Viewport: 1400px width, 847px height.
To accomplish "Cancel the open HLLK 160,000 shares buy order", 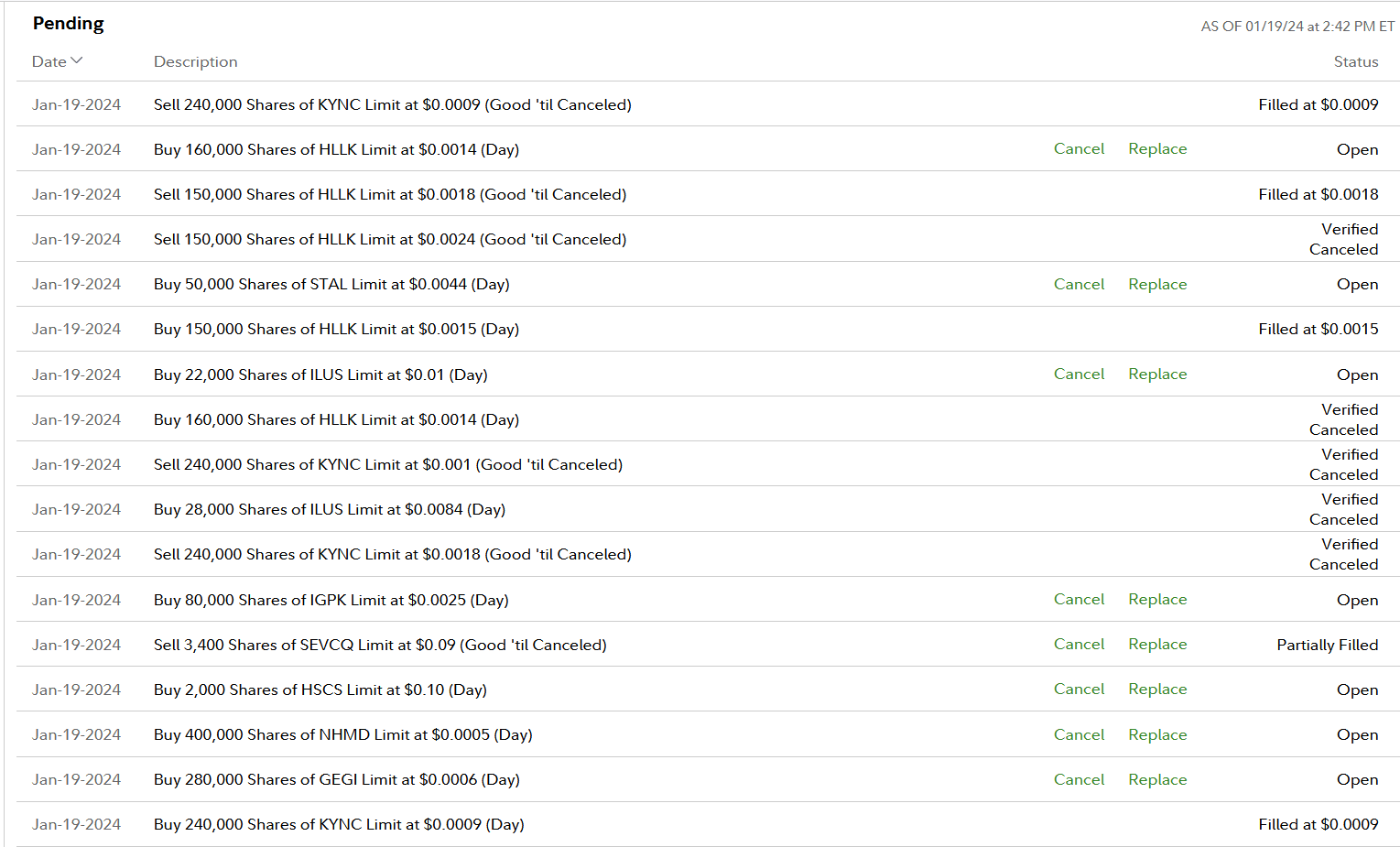I will (1079, 148).
